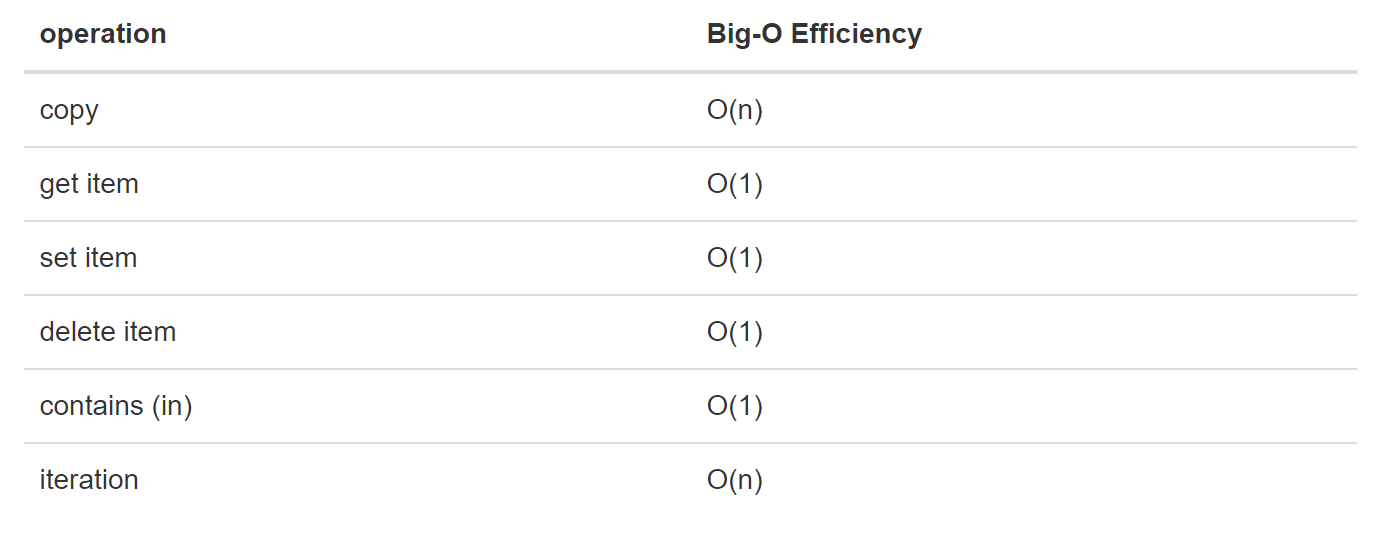Click 'item' in the get item row

pyautogui.click(x=113, y=184)
